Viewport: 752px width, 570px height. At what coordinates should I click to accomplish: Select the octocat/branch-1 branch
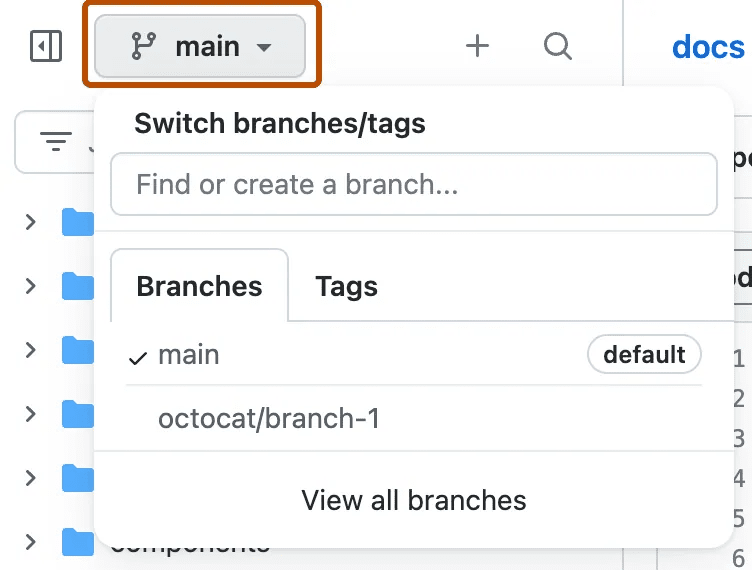tap(269, 418)
